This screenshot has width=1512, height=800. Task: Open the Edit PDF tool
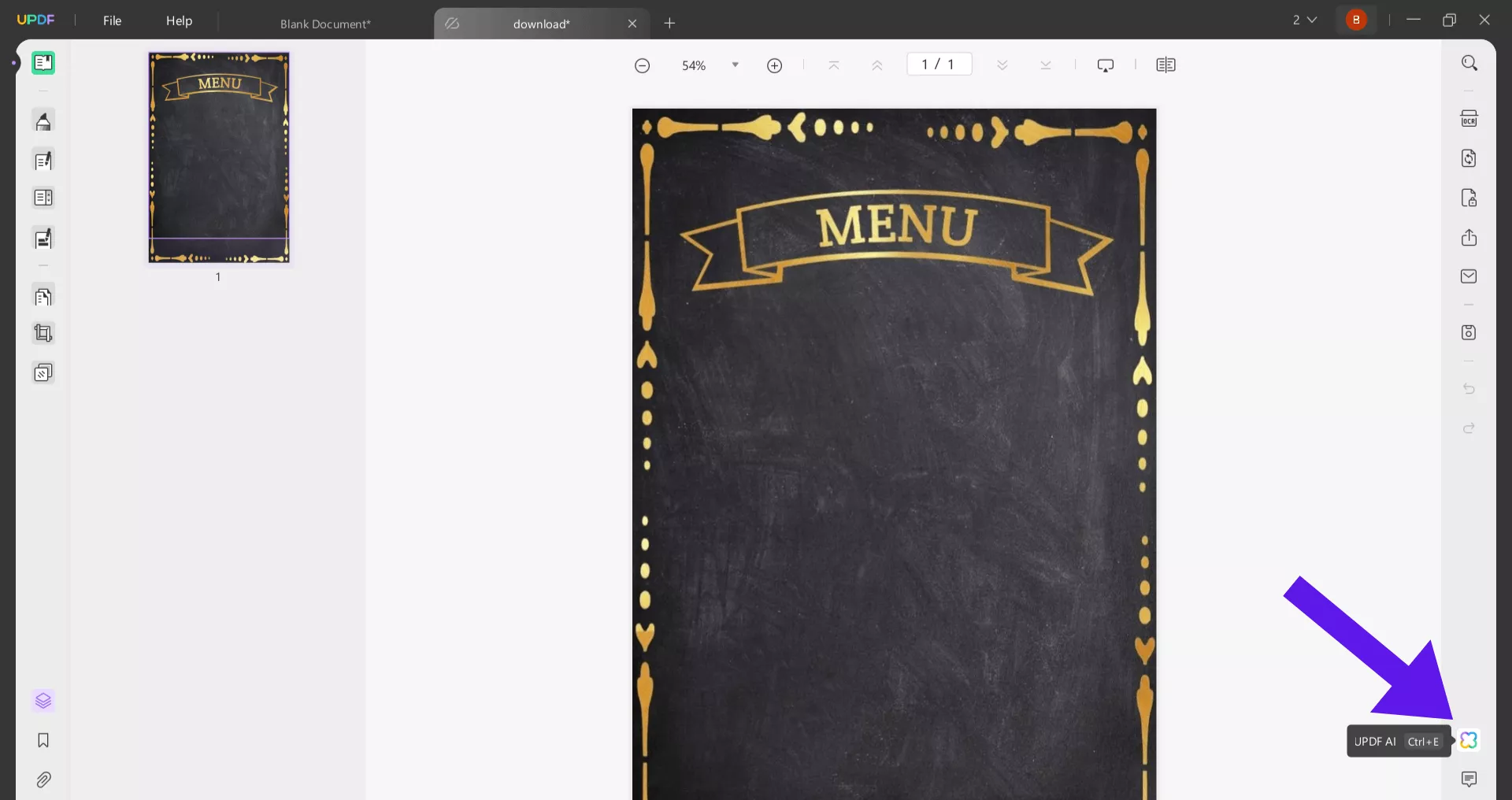(x=43, y=161)
